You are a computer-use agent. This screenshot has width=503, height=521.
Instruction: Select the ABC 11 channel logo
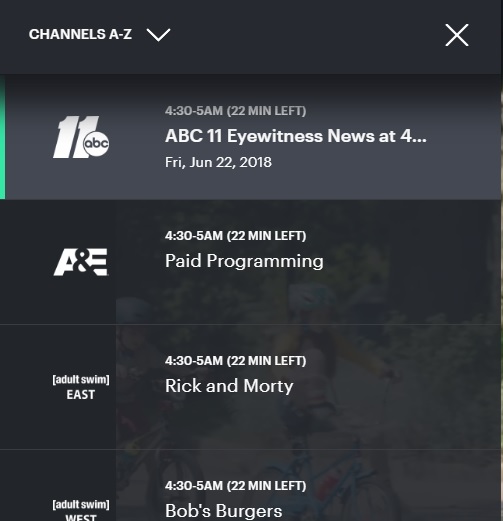pos(81,137)
